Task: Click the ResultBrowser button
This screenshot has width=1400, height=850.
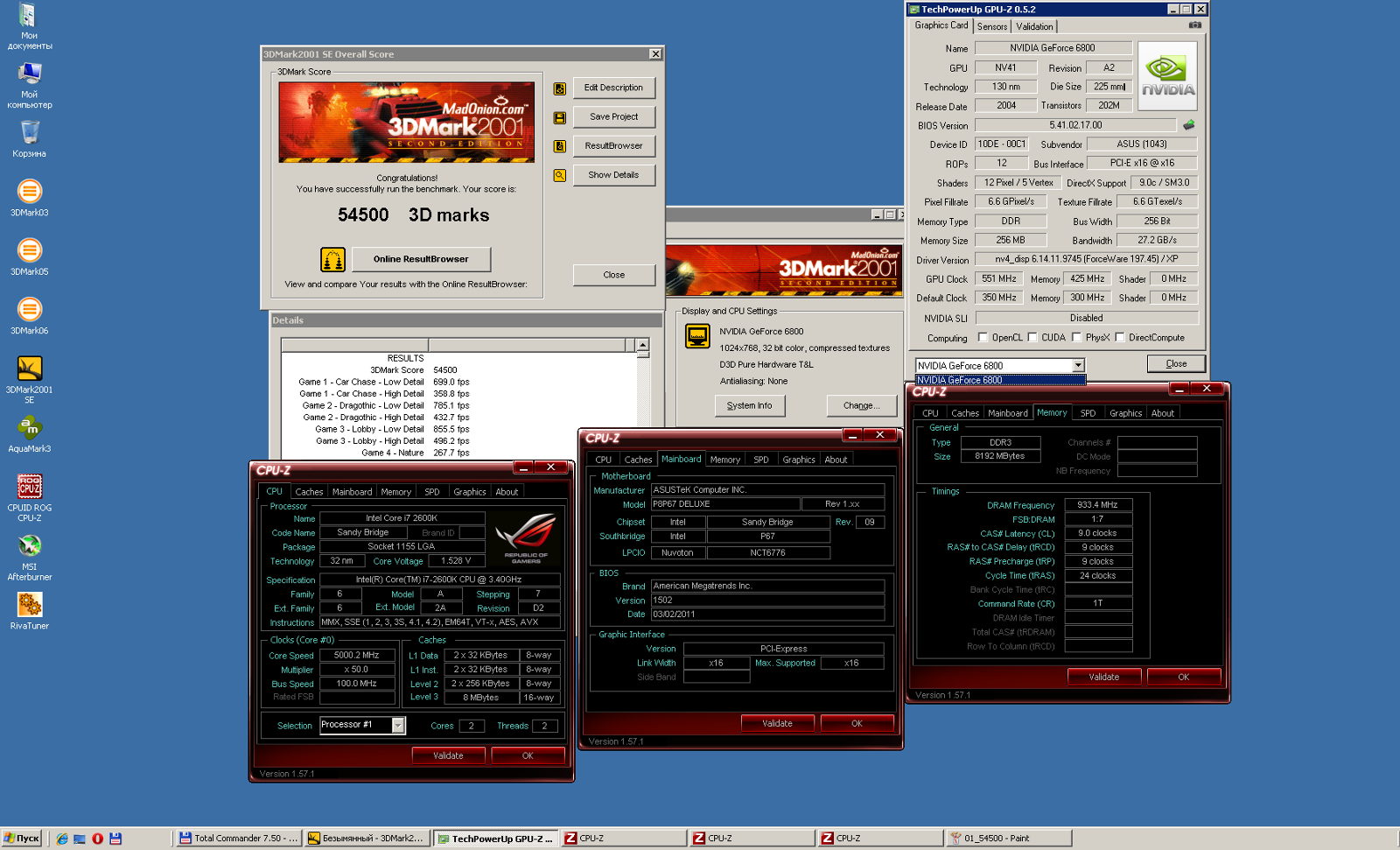Action: point(614,146)
